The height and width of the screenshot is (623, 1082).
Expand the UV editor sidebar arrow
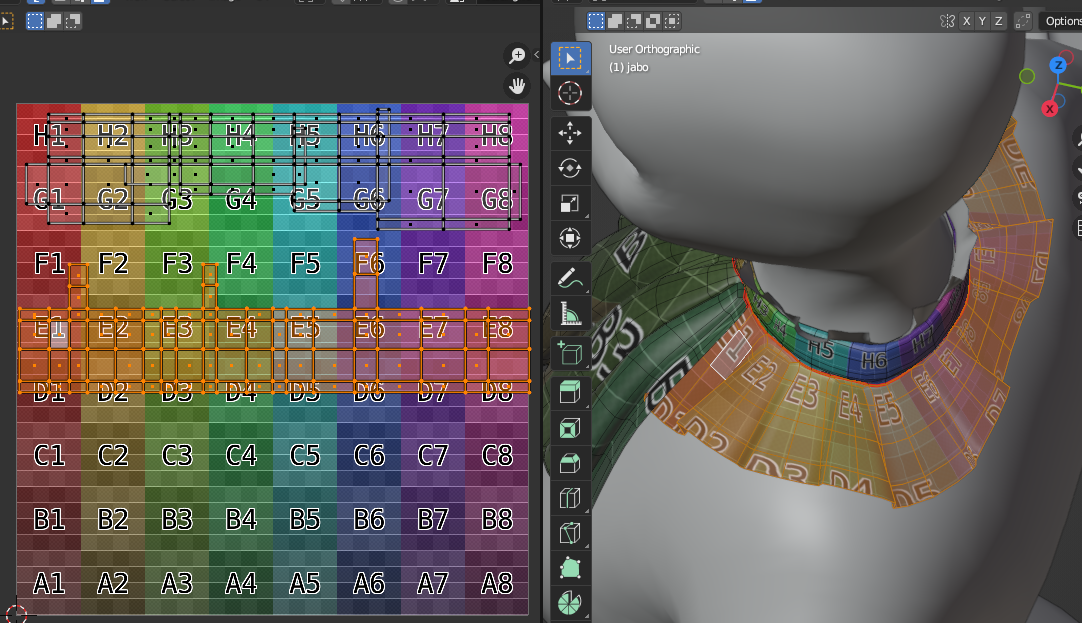pos(536,55)
